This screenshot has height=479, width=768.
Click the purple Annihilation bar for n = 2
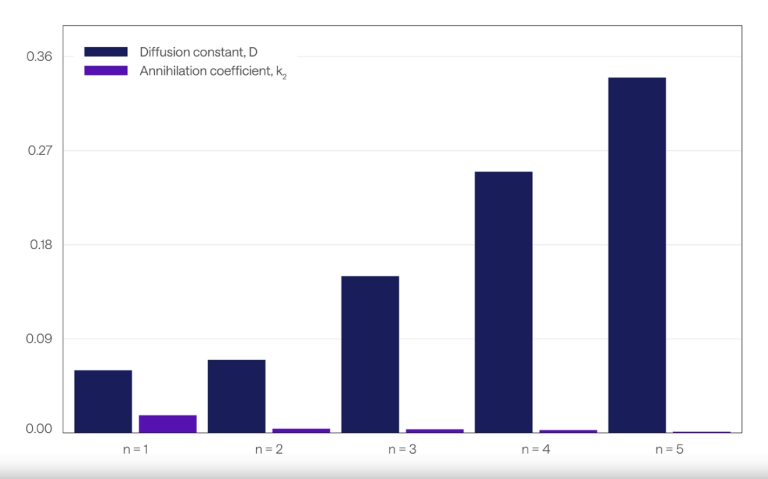[301, 431]
